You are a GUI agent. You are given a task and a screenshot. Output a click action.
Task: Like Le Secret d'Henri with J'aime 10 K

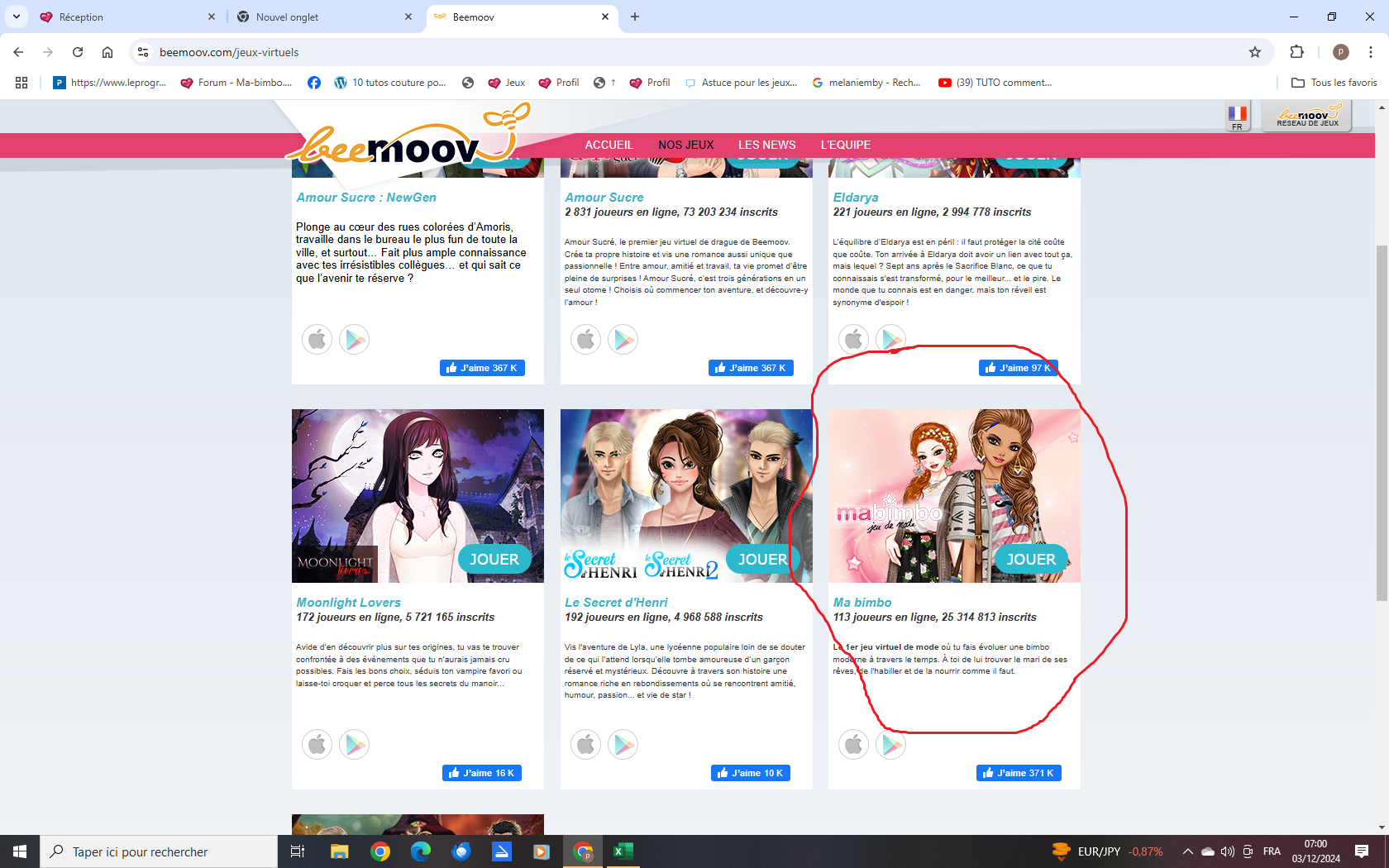click(751, 773)
